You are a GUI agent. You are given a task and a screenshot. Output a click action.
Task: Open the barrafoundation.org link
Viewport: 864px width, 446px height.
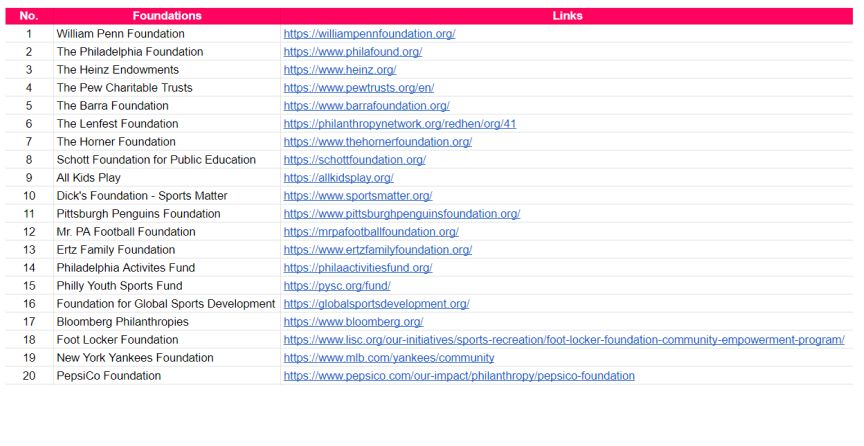366,106
